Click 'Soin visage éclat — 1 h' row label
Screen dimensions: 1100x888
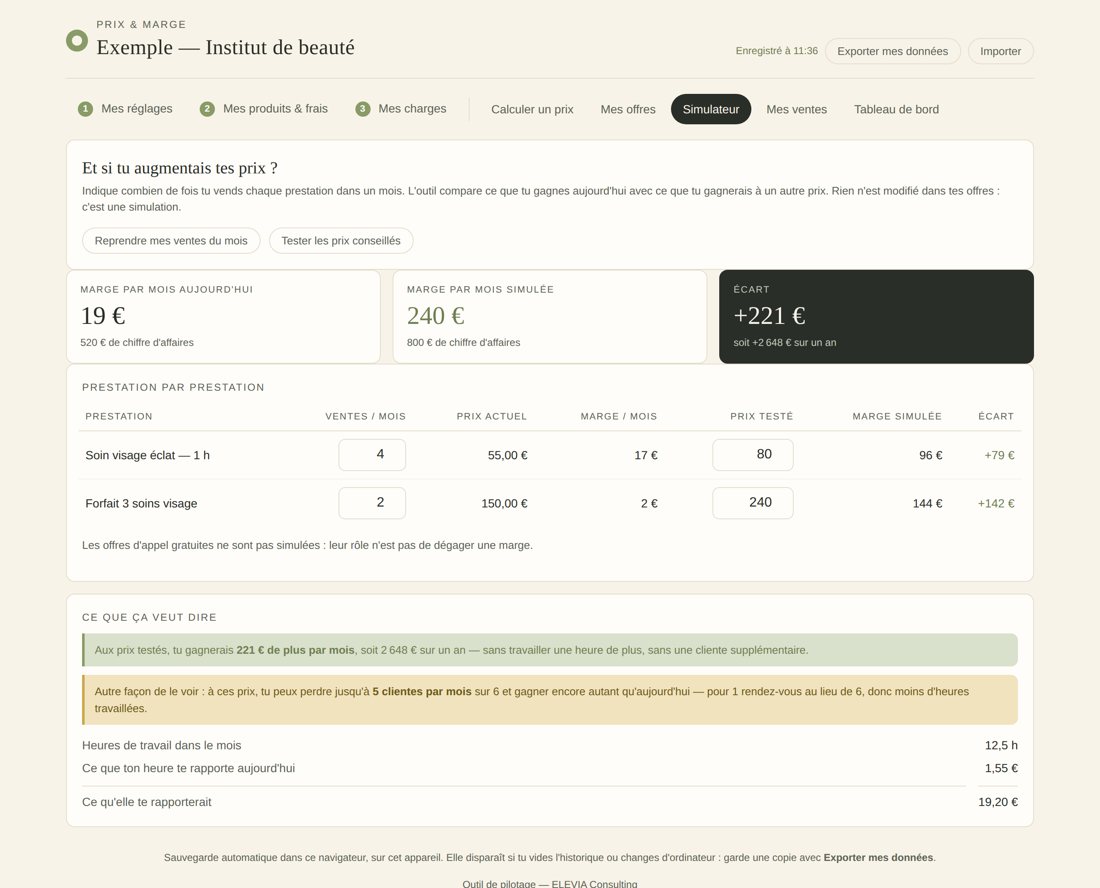(x=147, y=455)
